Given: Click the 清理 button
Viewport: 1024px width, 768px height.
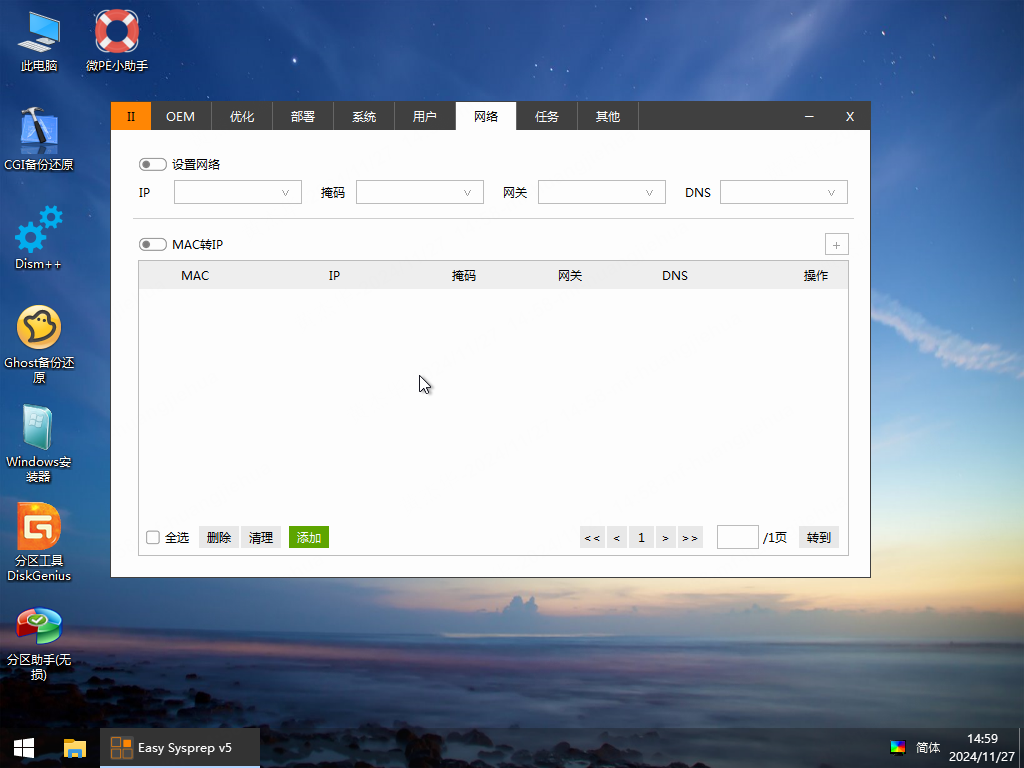Looking at the screenshot, I should click(x=261, y=537).
